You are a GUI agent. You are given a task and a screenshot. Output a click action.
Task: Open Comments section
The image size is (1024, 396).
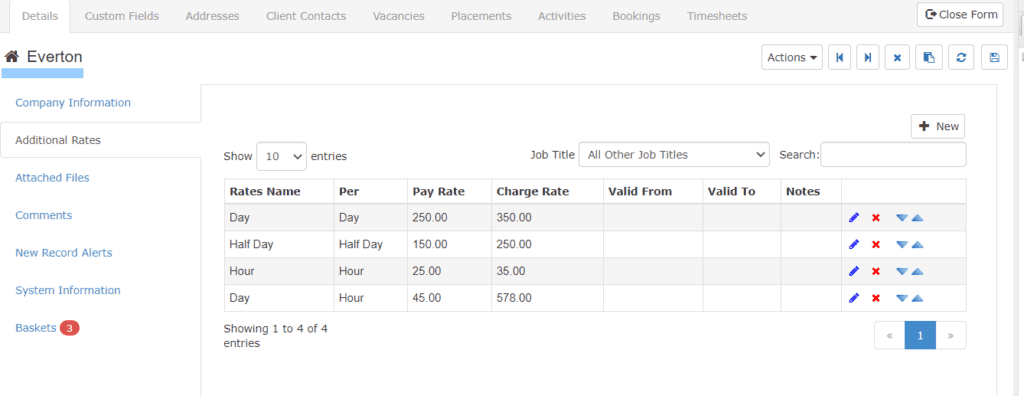[x=44, y=215]
